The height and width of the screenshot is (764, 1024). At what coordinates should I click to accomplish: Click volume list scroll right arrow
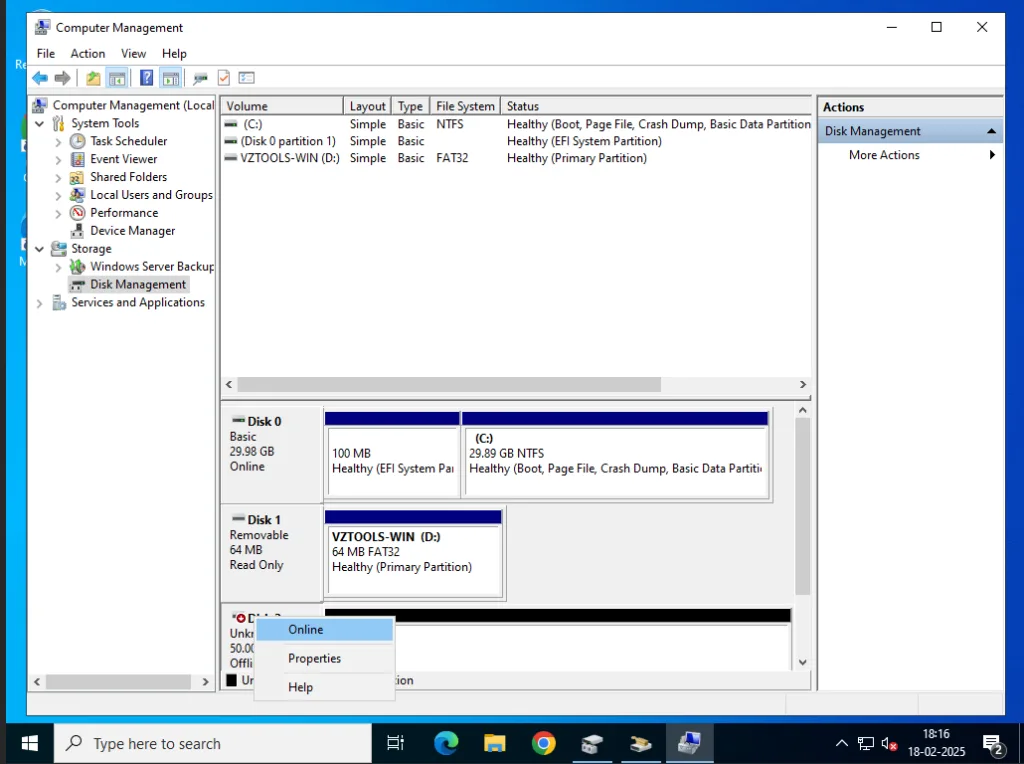[803, 385]
